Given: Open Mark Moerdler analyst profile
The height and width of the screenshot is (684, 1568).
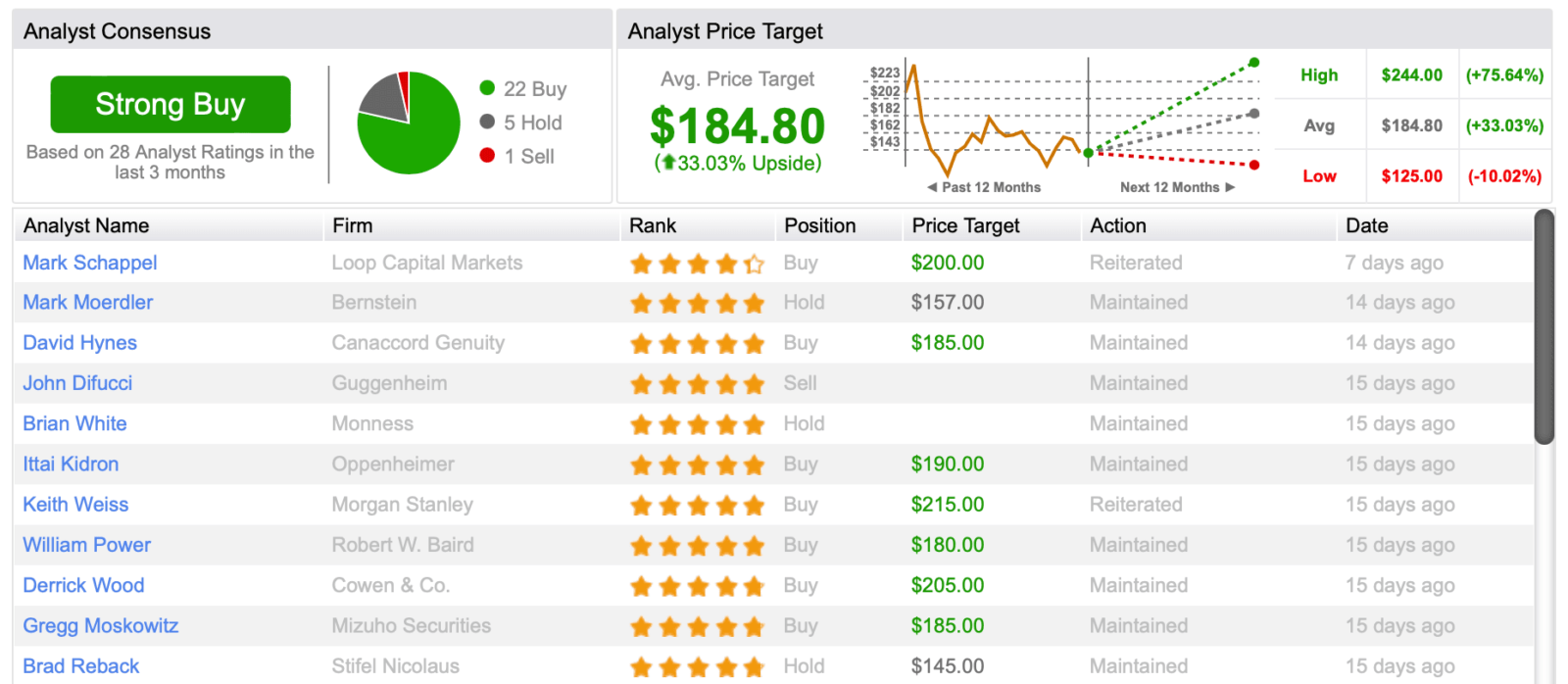Looking at the screenshot, I should pyautogui.click(x=88, y=303).
